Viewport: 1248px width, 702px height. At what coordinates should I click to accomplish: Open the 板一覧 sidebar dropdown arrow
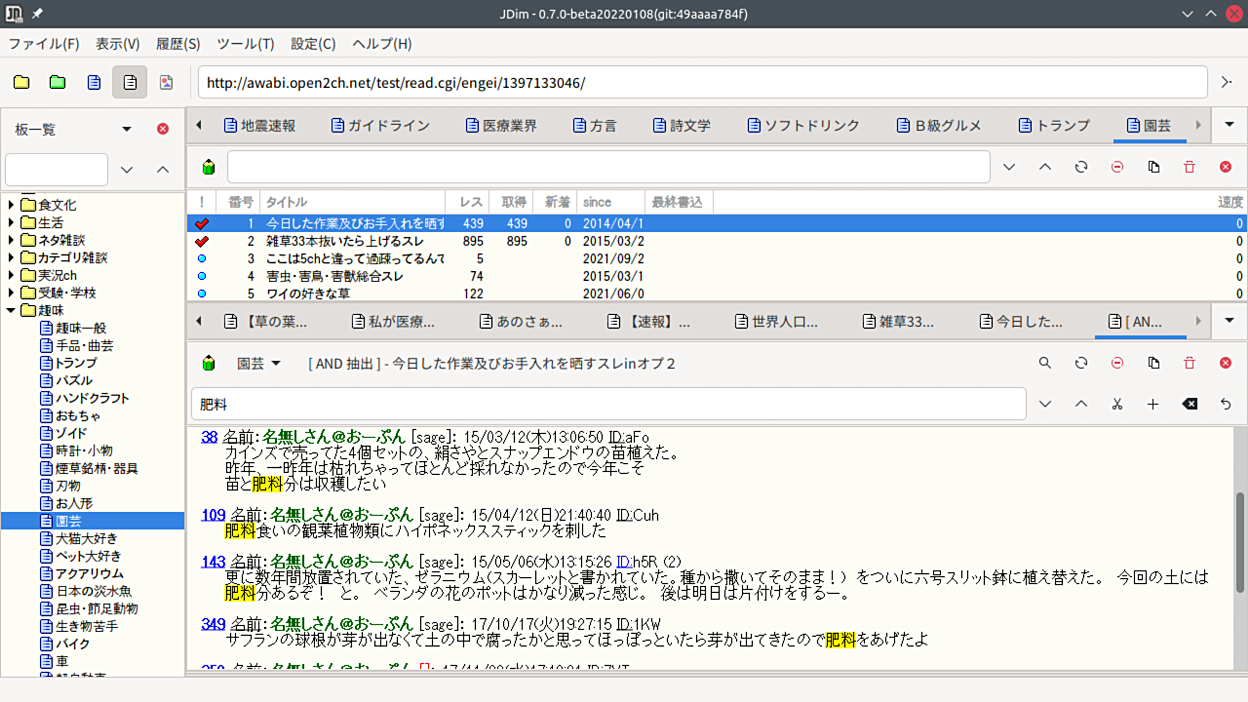coord(127,129)
